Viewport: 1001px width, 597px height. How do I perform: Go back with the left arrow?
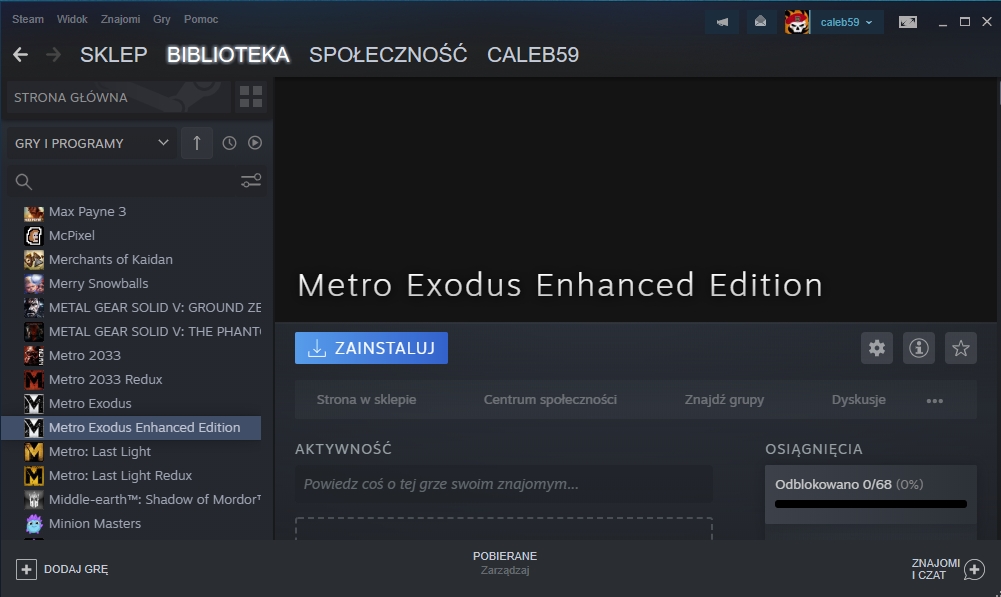tap(20, 55)
